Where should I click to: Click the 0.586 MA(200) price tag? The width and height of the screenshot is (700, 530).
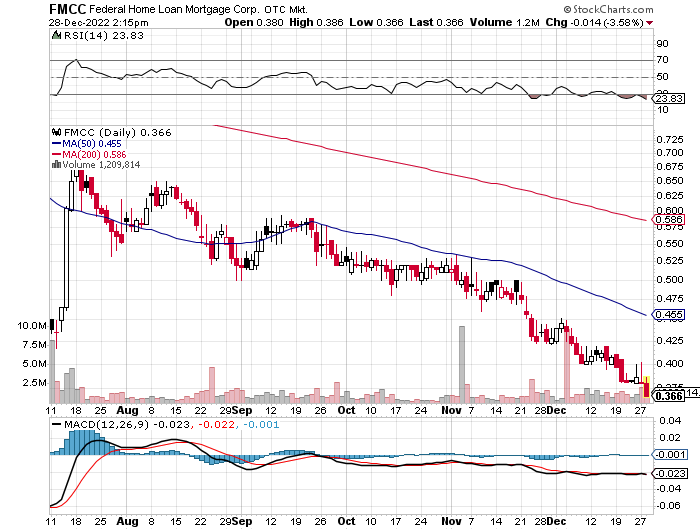click(x=668, y=219)
